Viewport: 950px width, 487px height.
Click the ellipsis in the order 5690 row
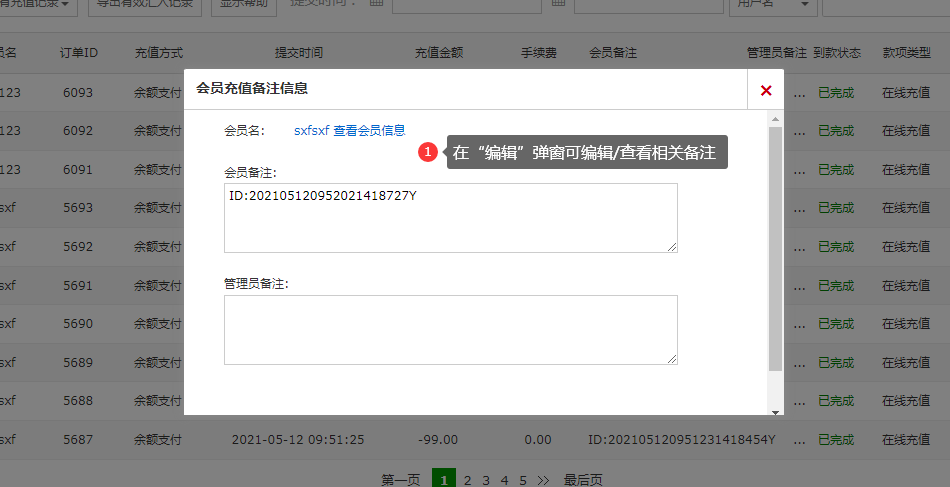point(800,325)
